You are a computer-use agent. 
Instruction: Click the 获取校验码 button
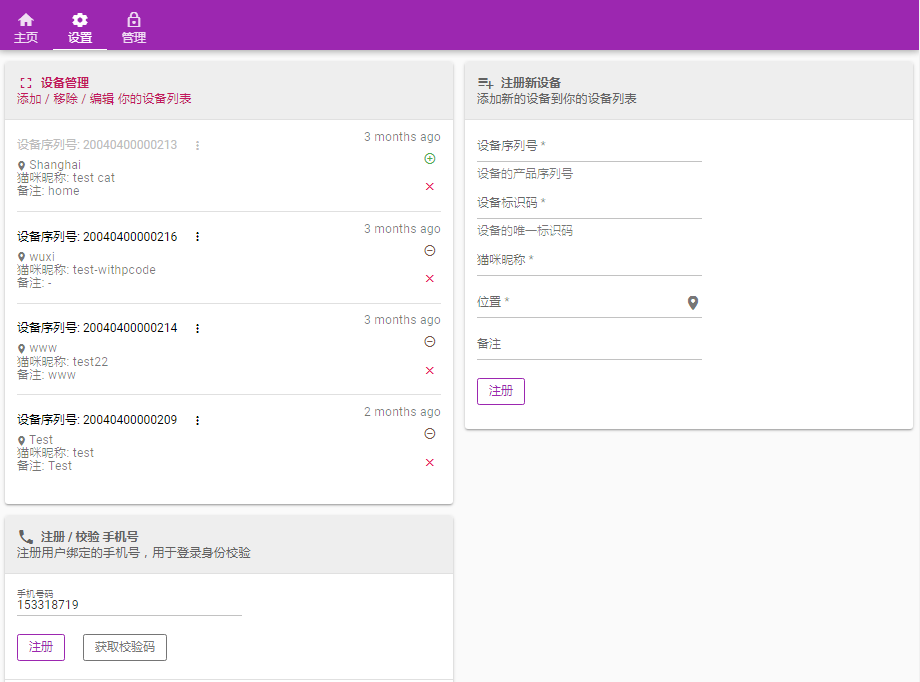(125, 648)
